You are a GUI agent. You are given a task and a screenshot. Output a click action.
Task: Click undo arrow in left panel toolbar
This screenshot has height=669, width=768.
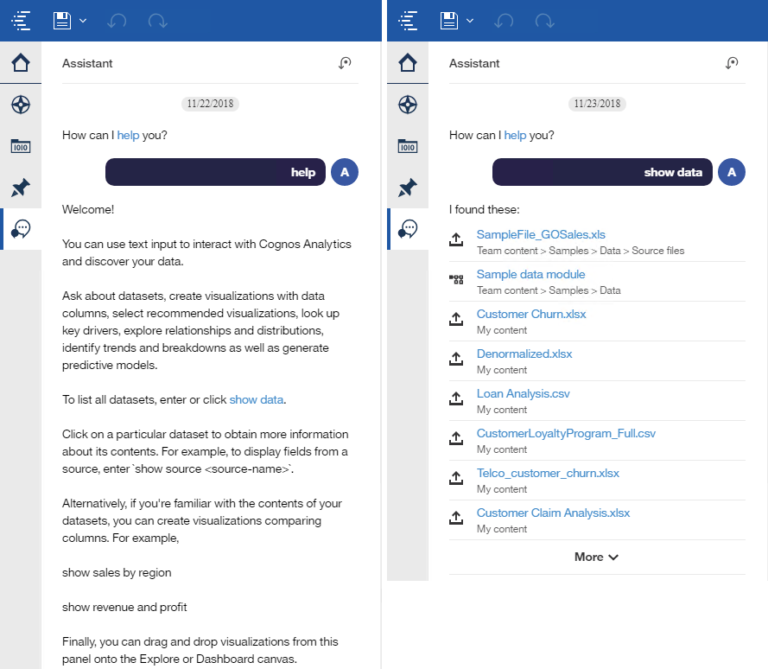(x=117, y=21)
